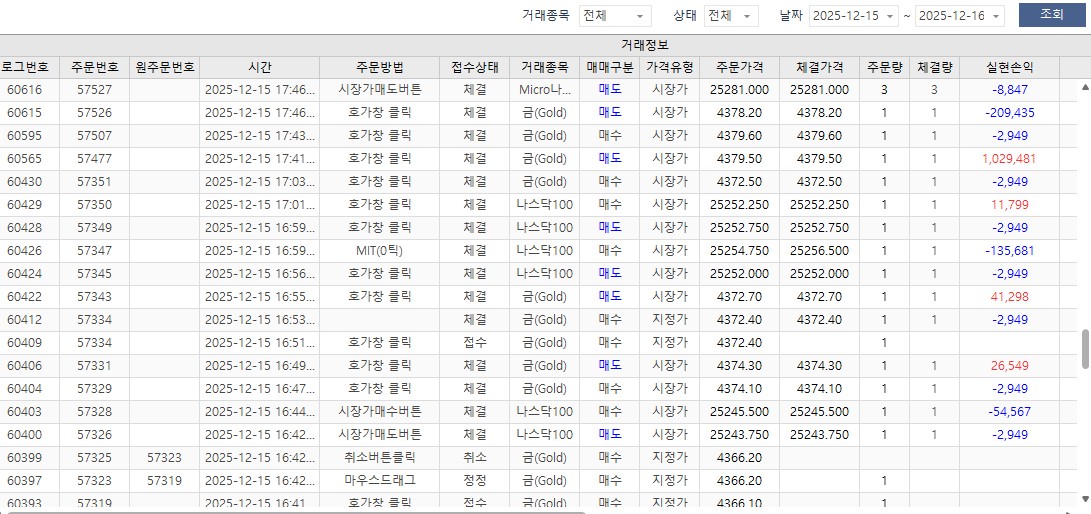Viewport: 1091px width, 514px height.
Task: Click the scroll up arrow of the table
Action: pos(1085,87)
